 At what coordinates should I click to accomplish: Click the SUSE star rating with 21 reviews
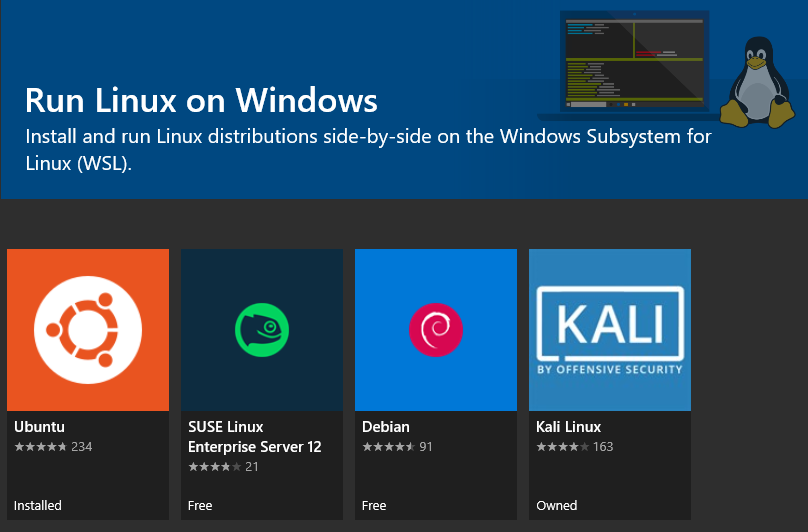tap(223, 467)
